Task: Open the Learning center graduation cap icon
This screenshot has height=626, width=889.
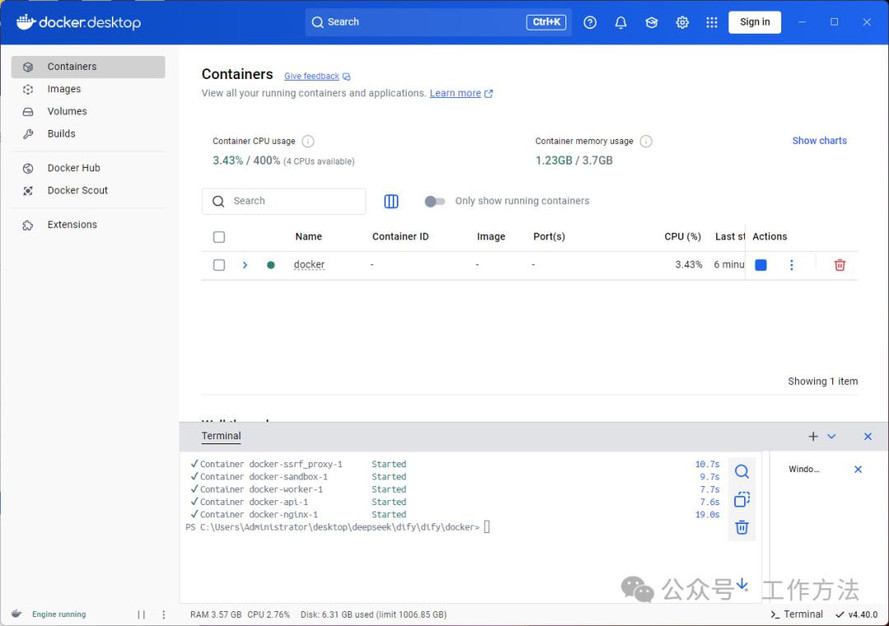Action: tap(651, 22)
